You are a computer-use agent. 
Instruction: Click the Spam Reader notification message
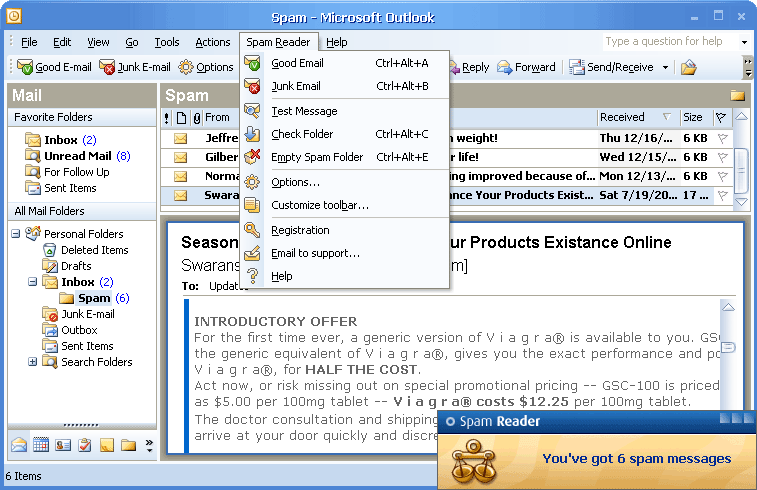pos(636,459)
